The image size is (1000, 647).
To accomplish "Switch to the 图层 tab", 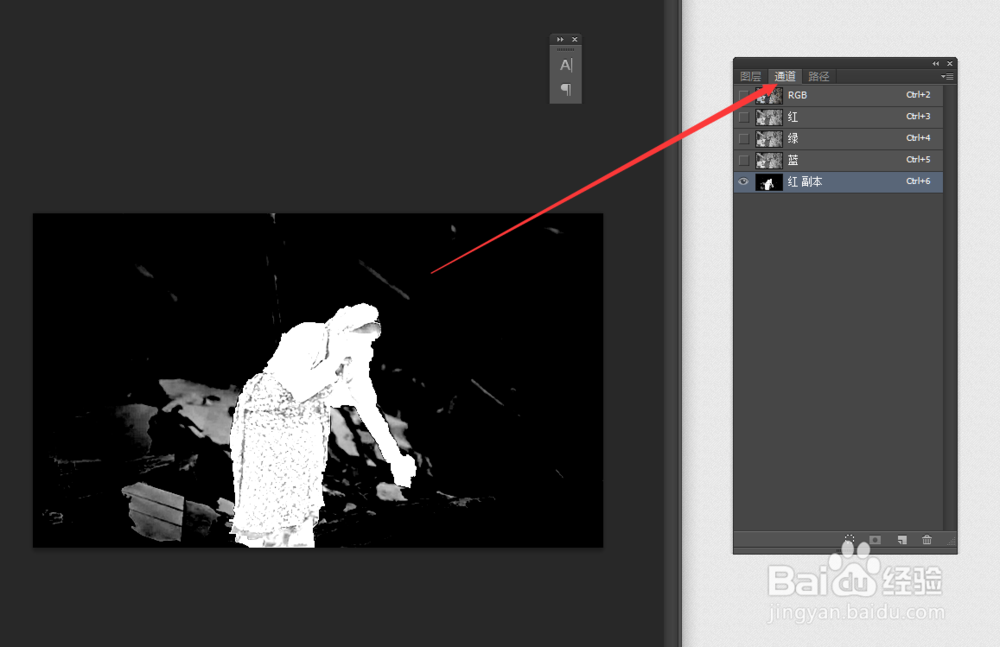I will tap(751, 77).
